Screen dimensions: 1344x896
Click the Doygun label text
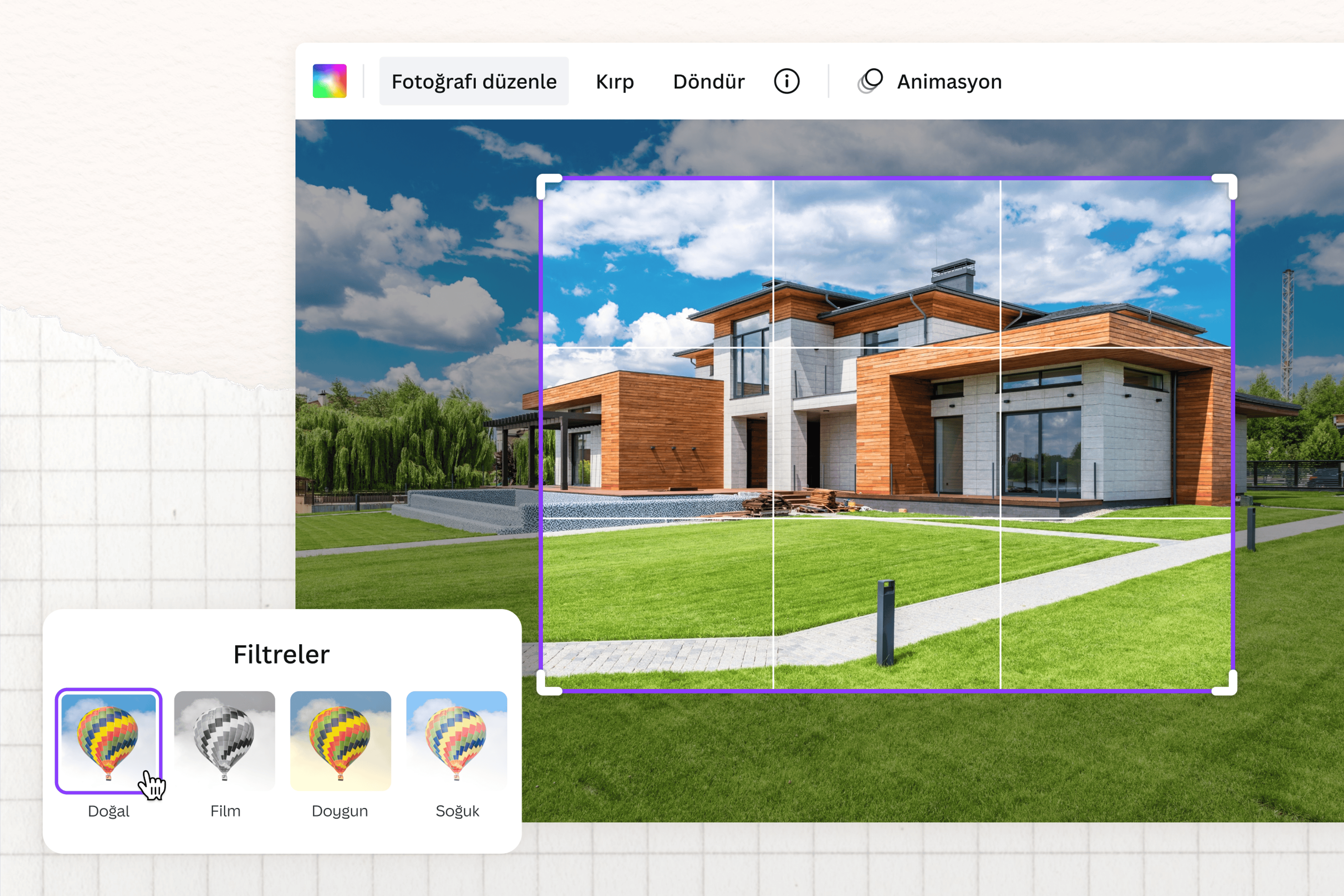pos(340,811)
